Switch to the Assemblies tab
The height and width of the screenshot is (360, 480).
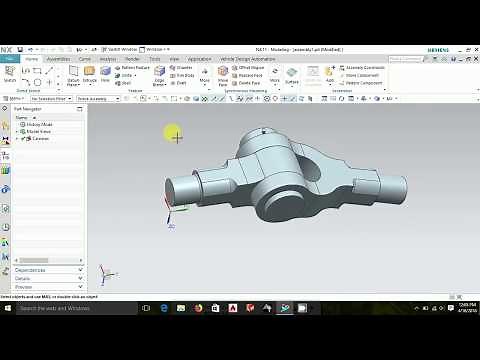coord(58,59)
